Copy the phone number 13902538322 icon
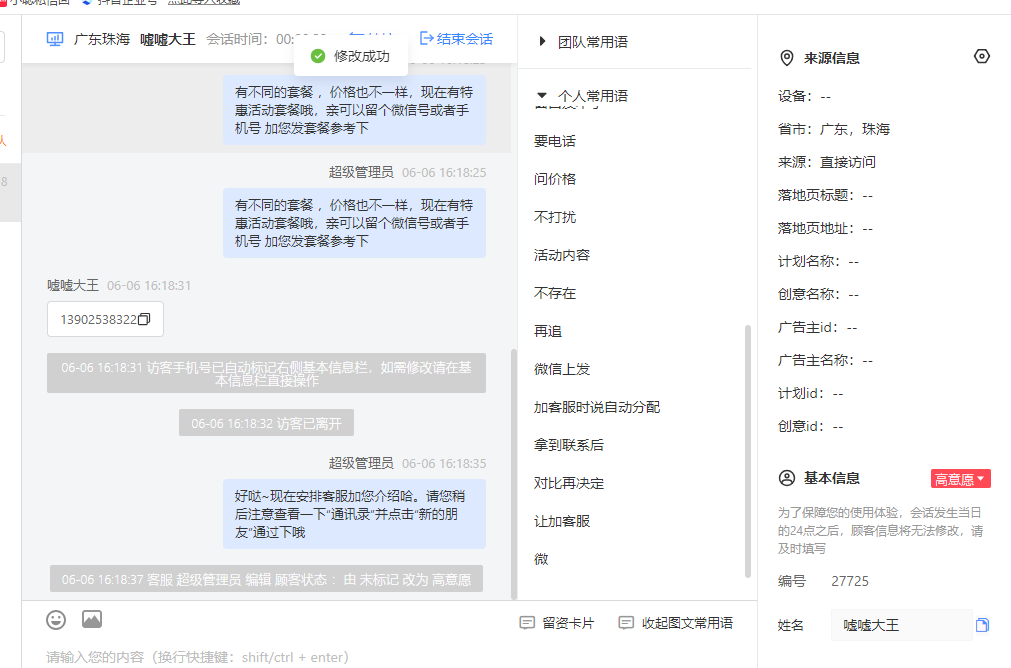The height and width of the screenshot is (668, 1011). 144,319
